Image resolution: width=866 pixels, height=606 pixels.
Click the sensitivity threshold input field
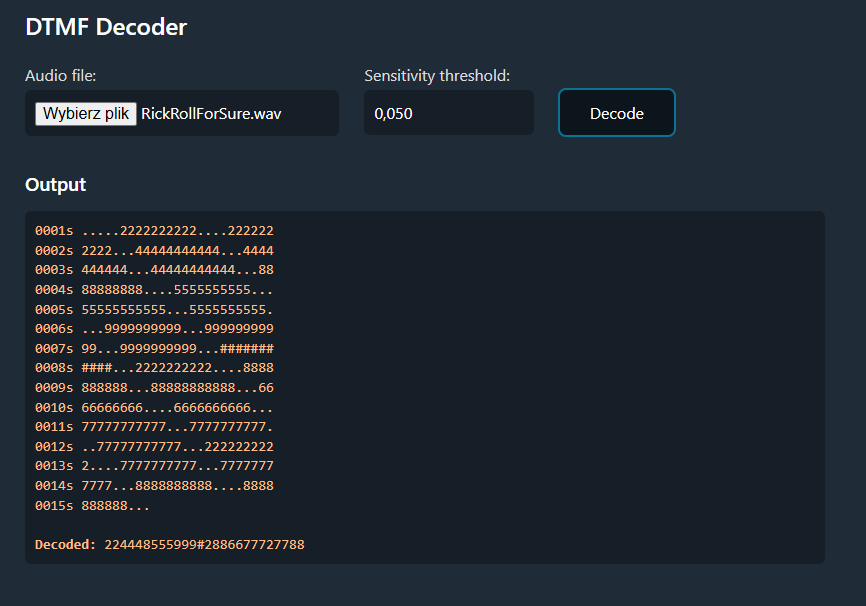pos(448,112)
